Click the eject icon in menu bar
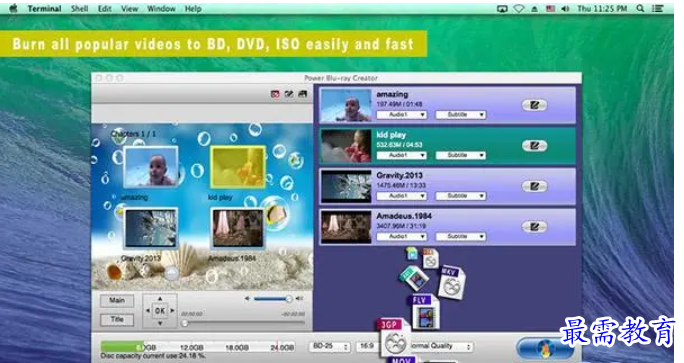The image size is (684, 363). [x=535, y=9]
